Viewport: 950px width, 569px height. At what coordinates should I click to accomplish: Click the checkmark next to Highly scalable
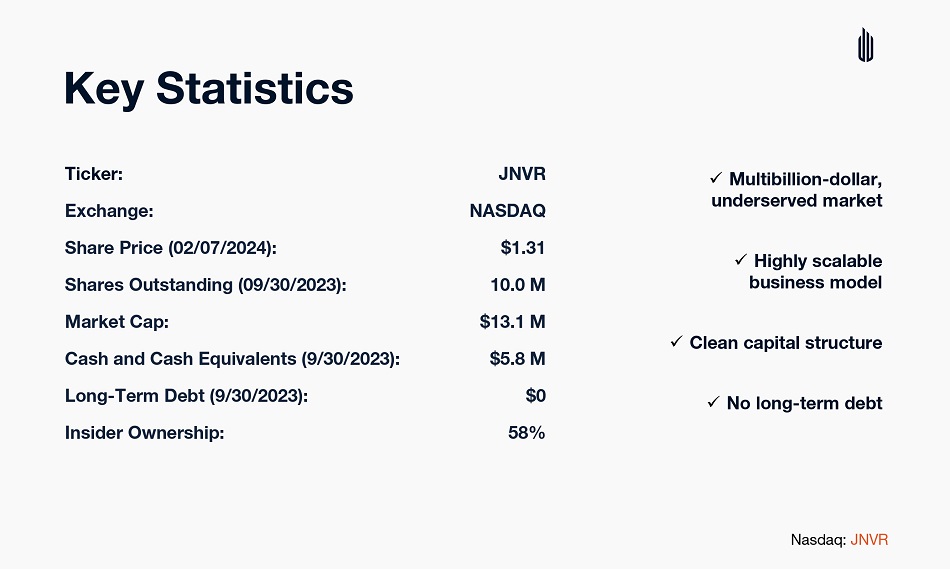(x=741, y=260)
